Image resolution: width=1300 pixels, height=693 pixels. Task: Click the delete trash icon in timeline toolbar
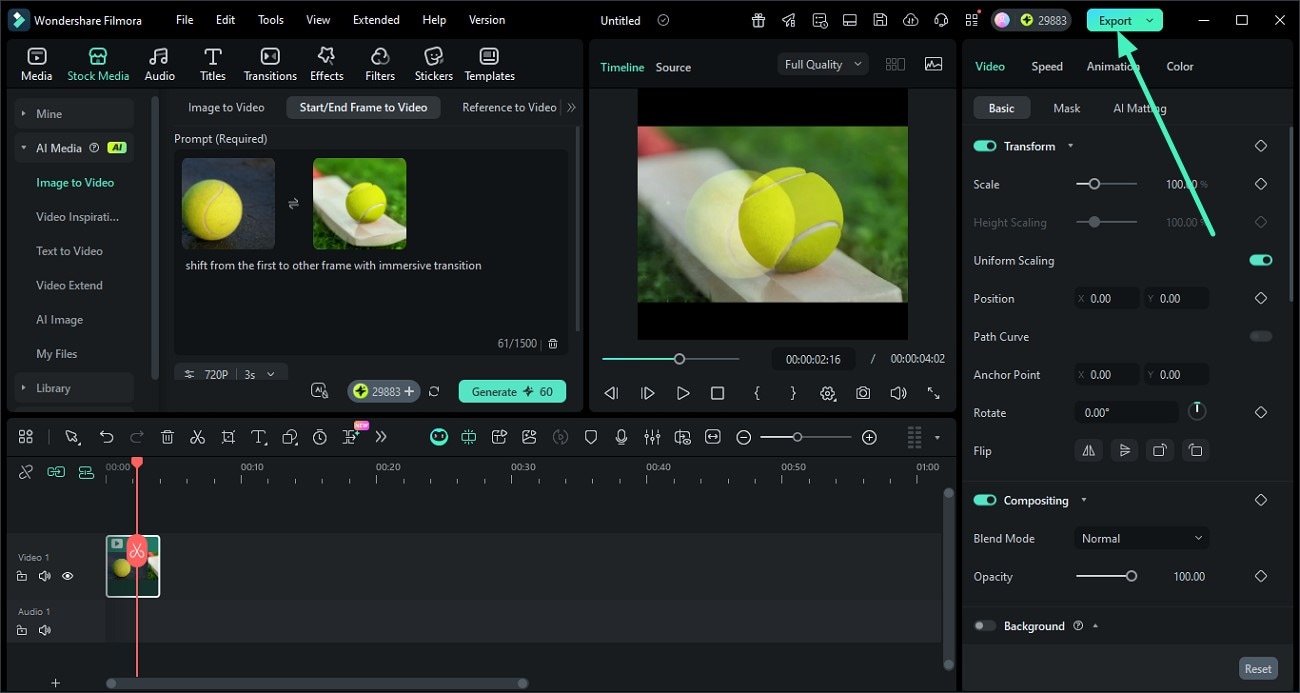(167, 437)
